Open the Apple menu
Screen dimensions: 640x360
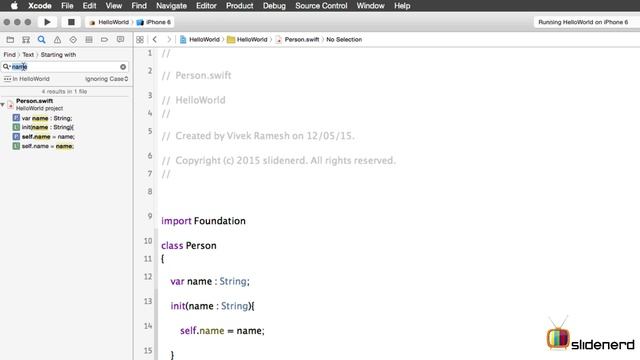[x=14, y=6]
